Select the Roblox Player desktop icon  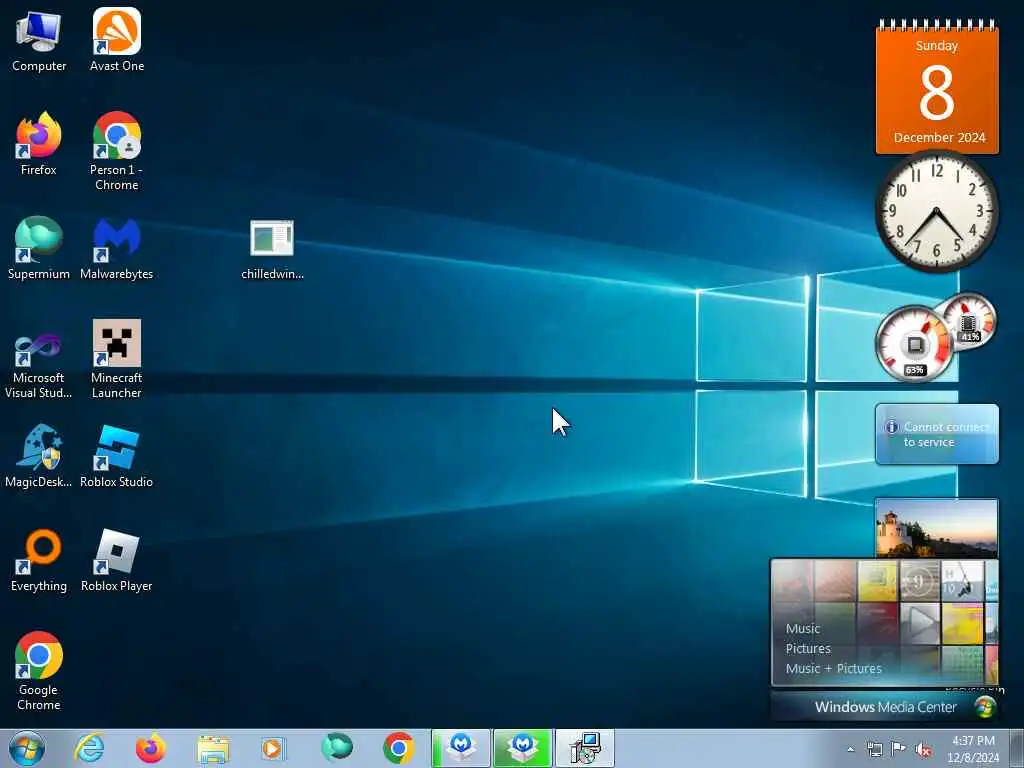[117, 560]
